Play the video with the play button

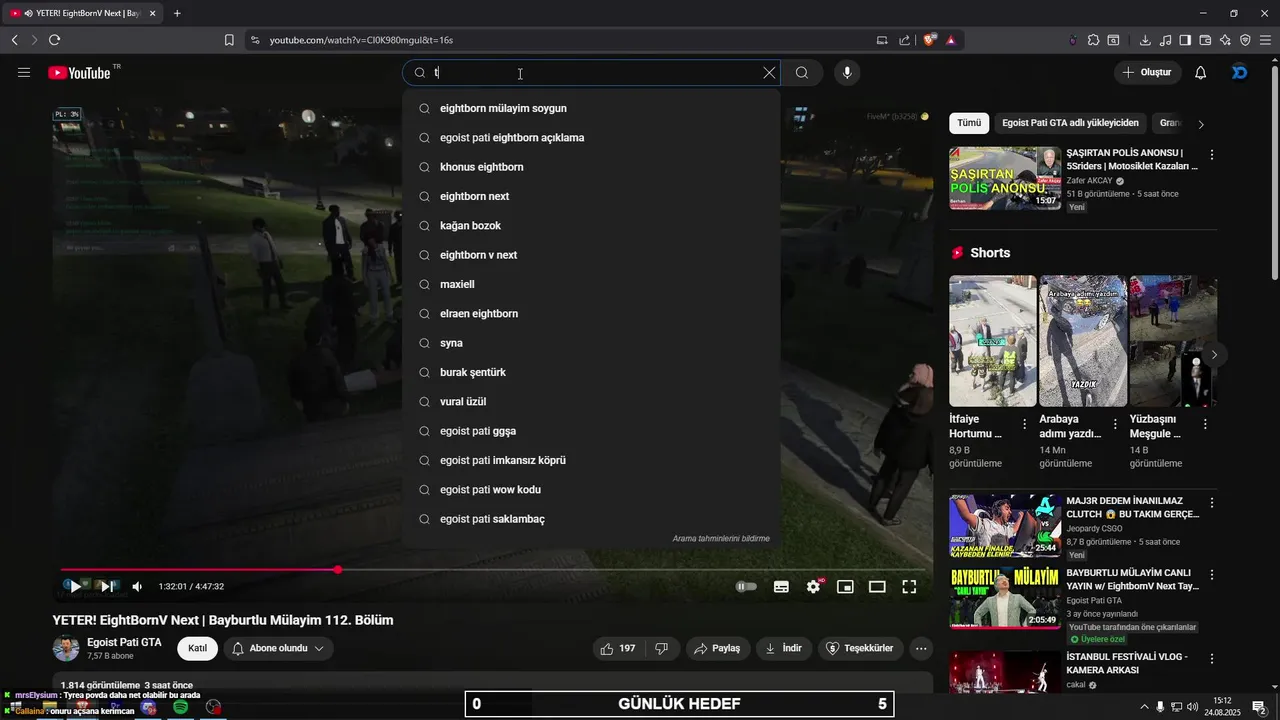(75, 587)
